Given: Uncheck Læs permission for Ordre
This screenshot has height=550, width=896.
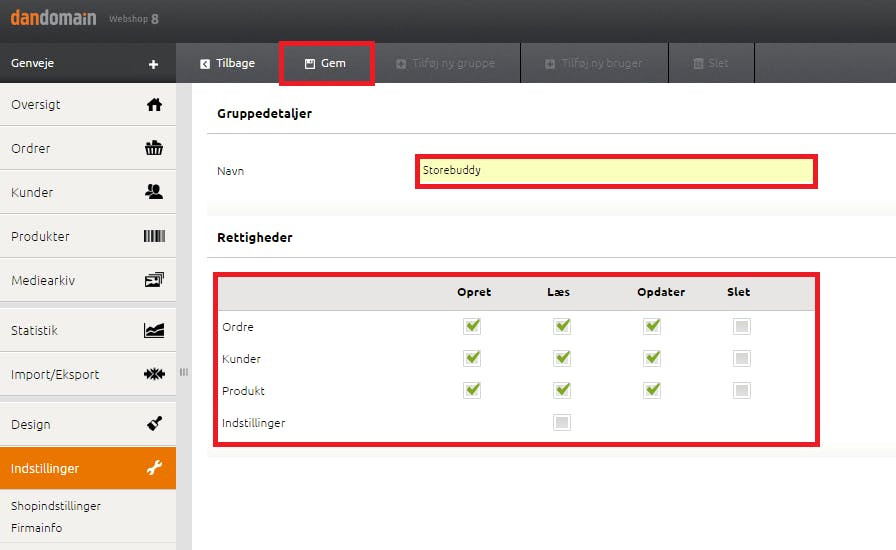Looking at the screenshot, I should pos(562,326).
